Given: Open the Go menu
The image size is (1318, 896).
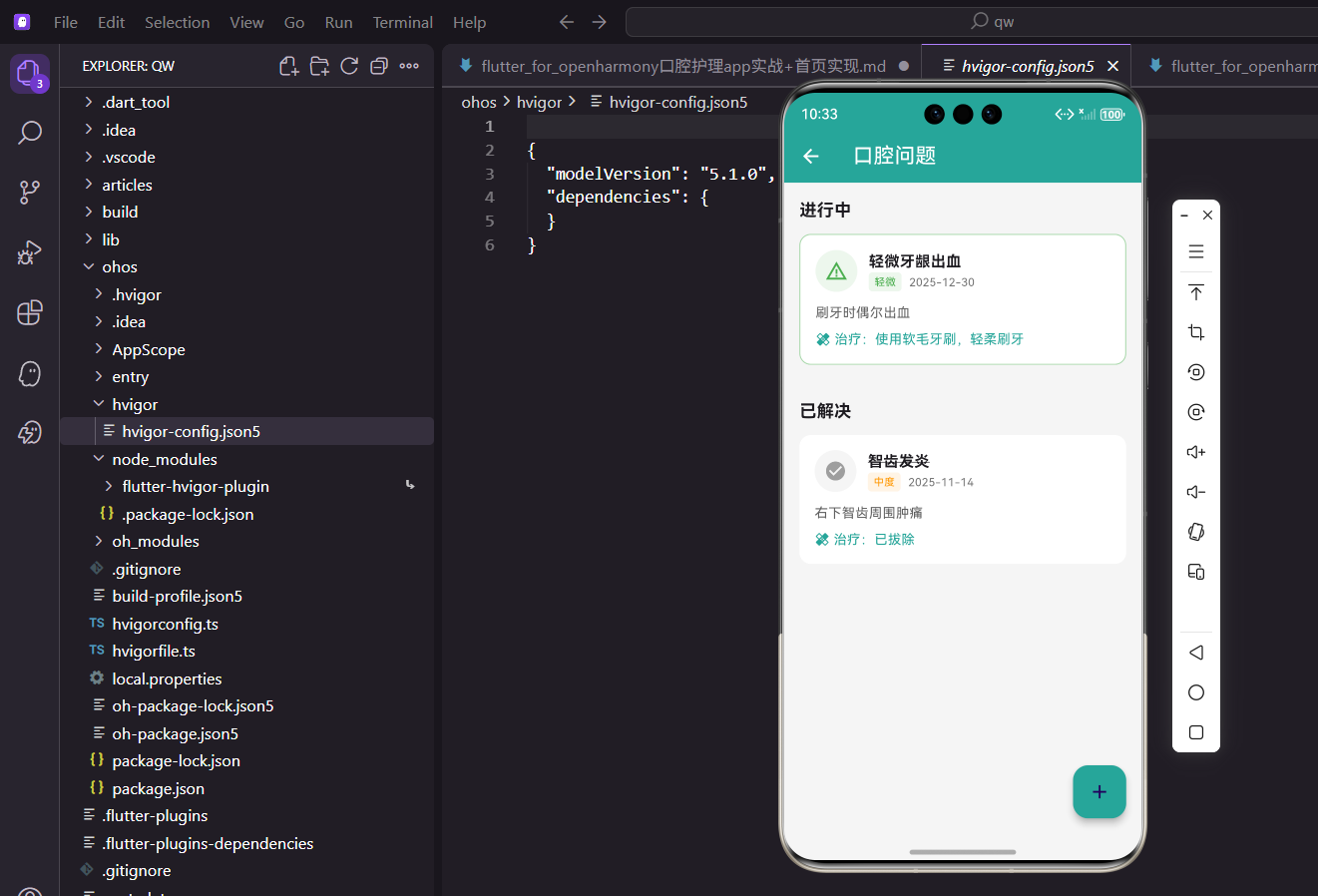Looking at the screenshot, I should pos(294,22).
